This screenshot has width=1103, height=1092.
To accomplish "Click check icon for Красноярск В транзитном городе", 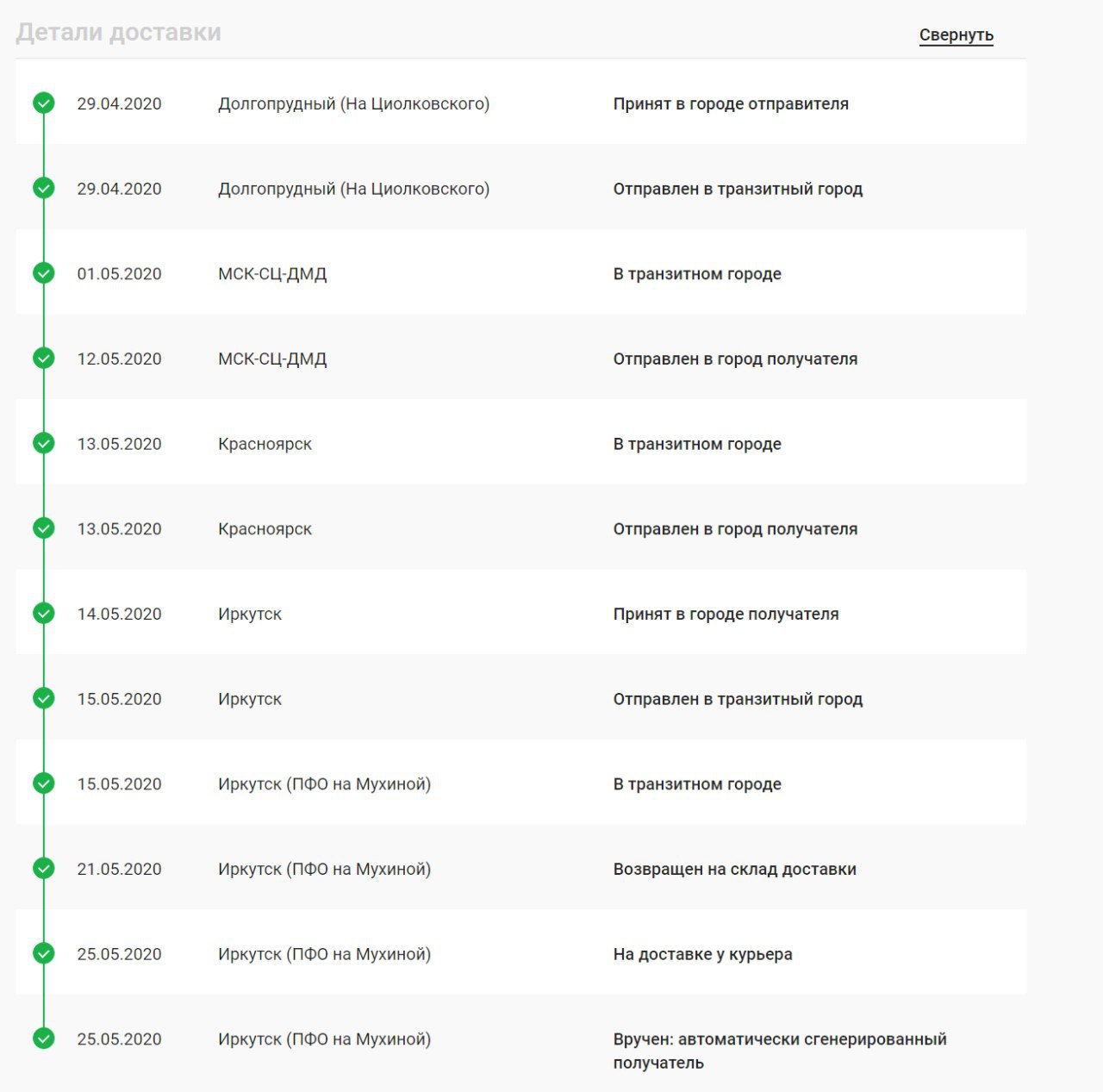I will (x=44, y=443).
